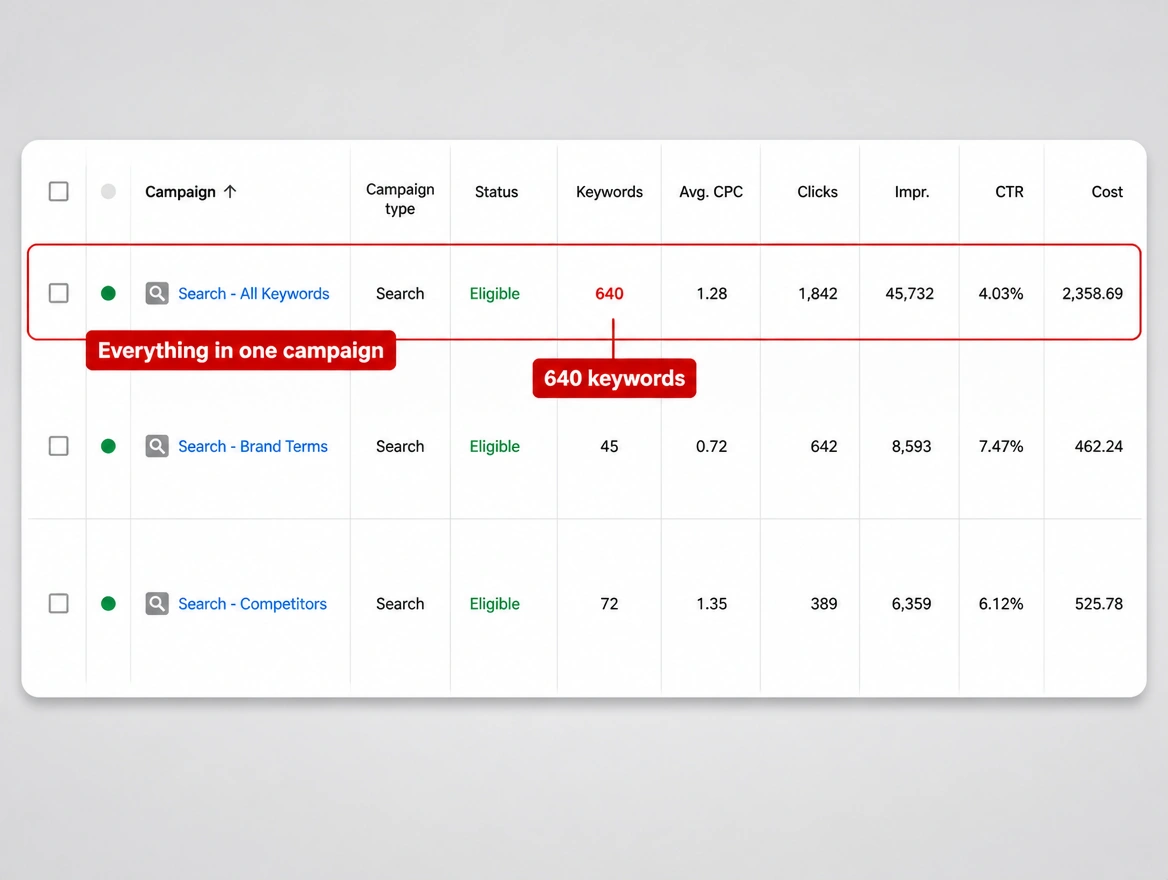Click the 72 keywords value
This screenshot has height=880, width=1168.
click(x=609, y=604)
